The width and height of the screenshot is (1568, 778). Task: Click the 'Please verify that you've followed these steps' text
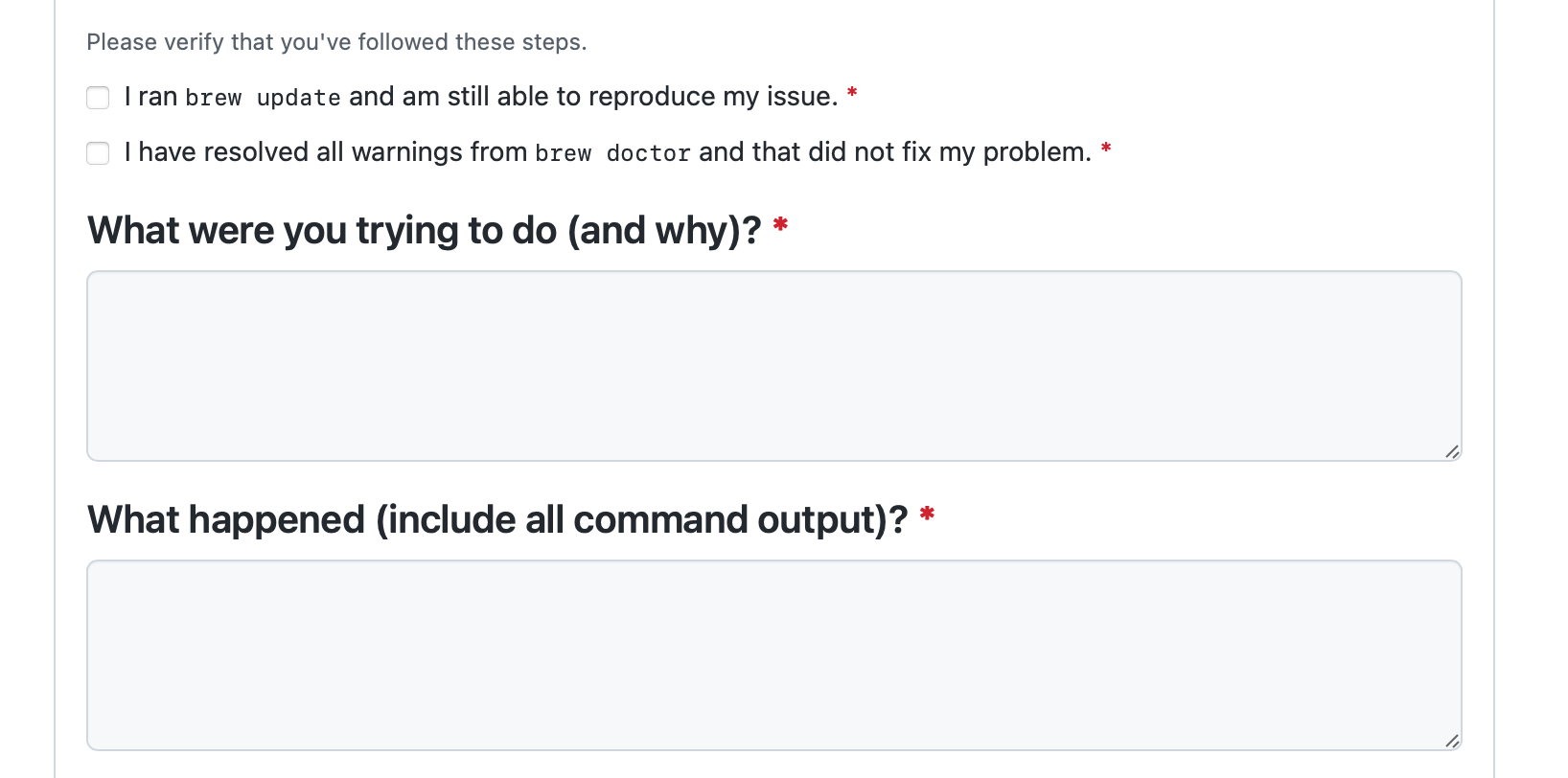pyautogui.click(x=336, y=42)
